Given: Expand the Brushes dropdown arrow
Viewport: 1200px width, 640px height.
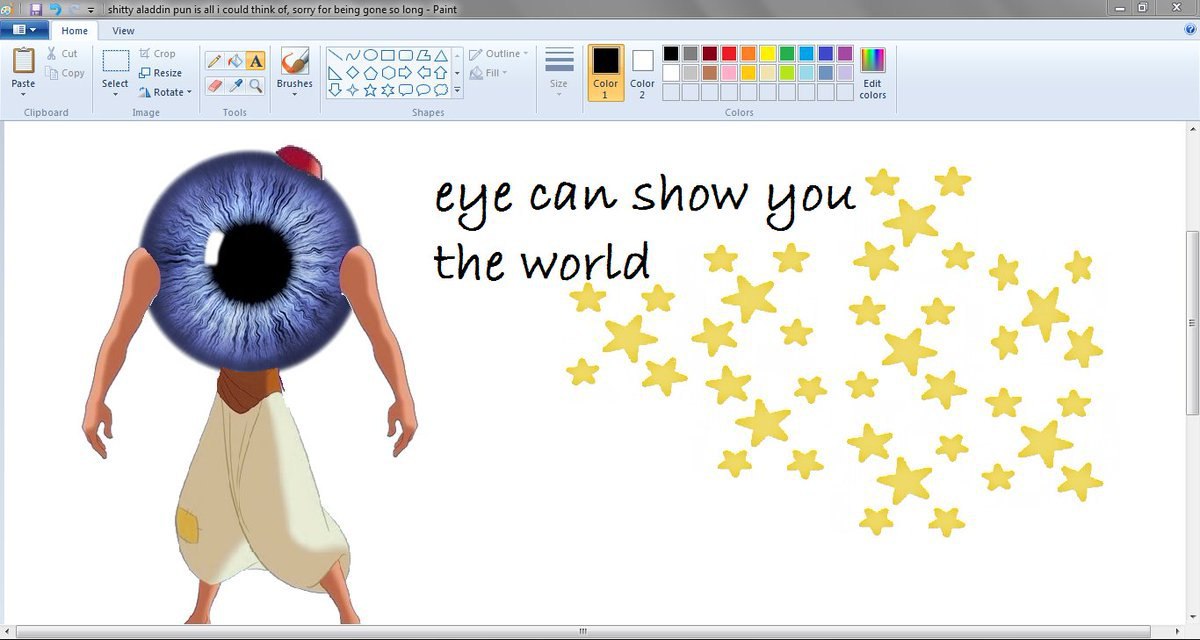Looking at the screenshot, I should click(294, 95).
